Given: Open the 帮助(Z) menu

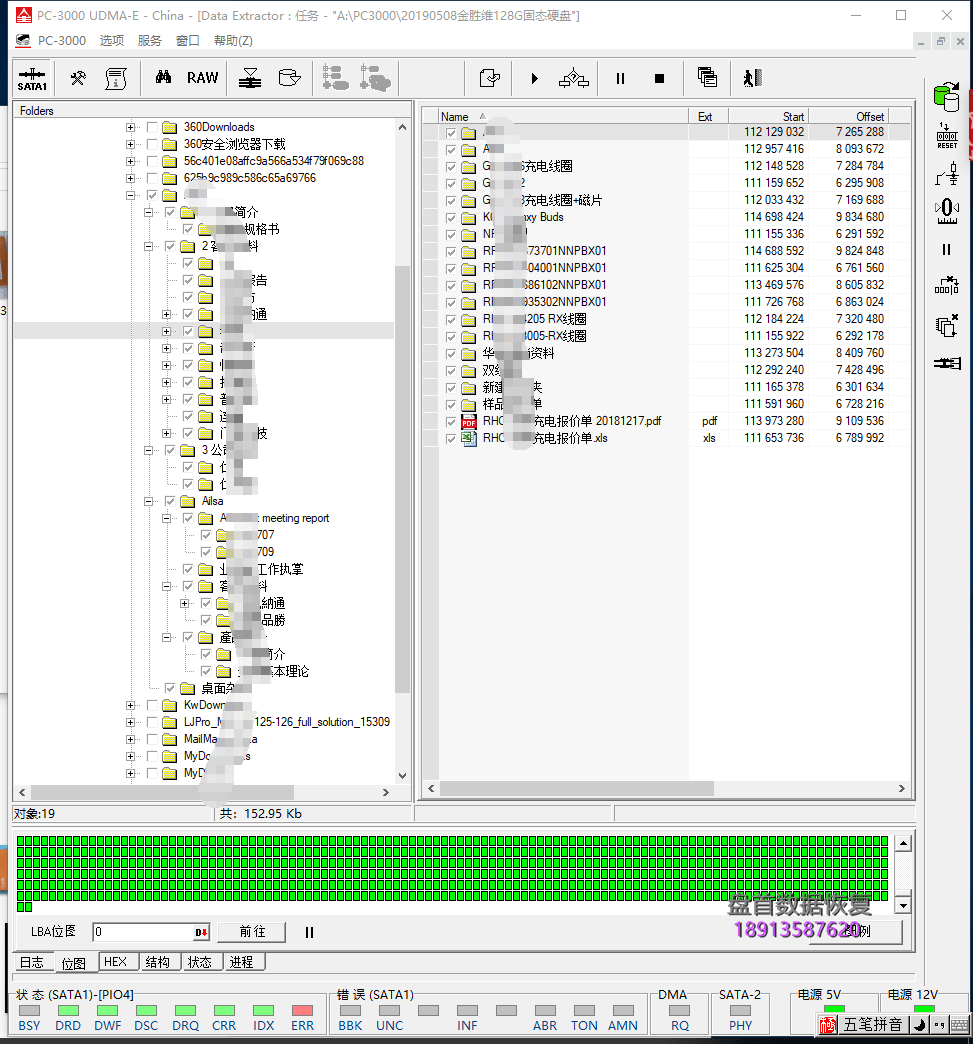Looking at the screenshot, I should pyautogui.click(x=233, y=41).
